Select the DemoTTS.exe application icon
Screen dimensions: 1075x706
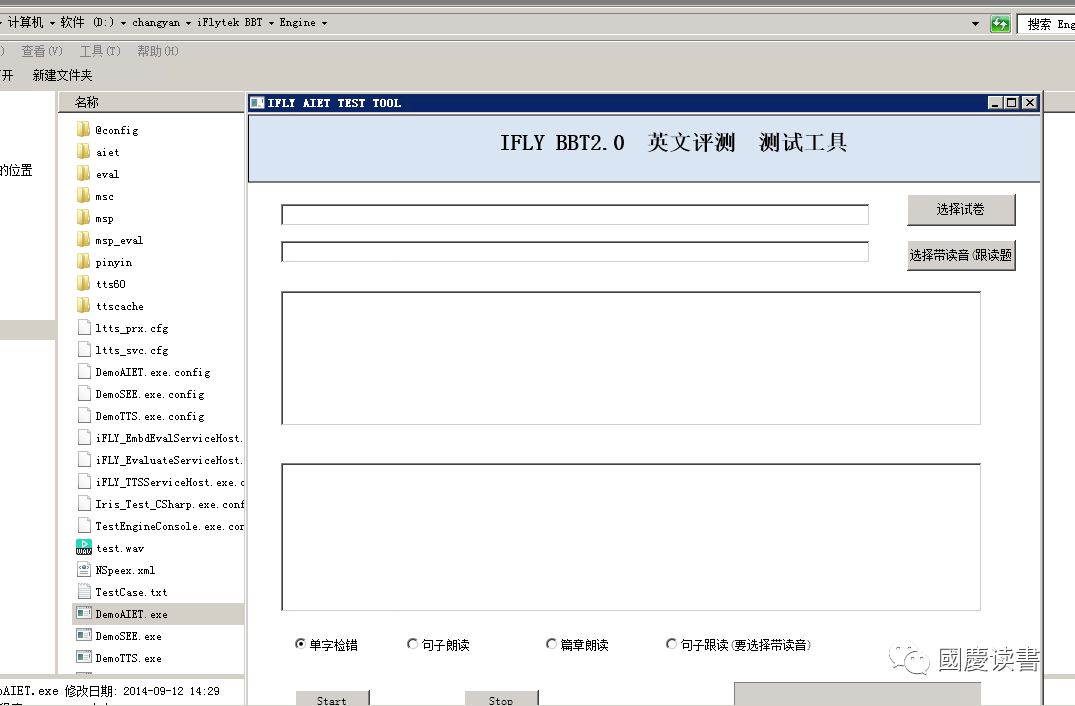[x=84, y=657]
